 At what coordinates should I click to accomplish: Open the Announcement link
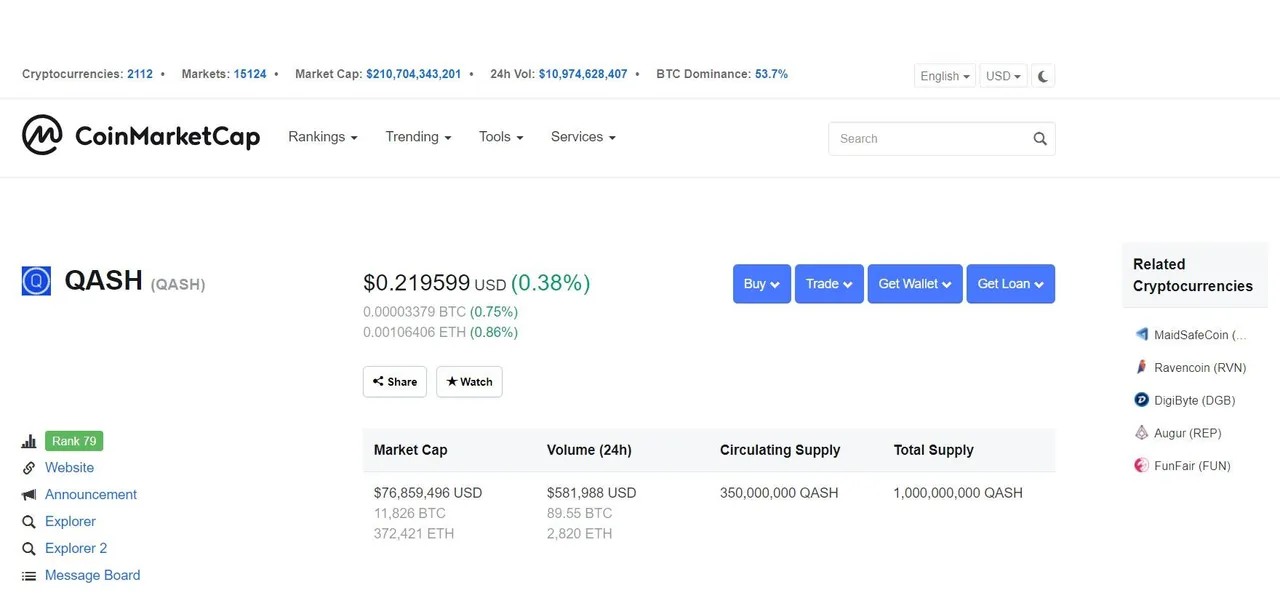click(91, 495)
